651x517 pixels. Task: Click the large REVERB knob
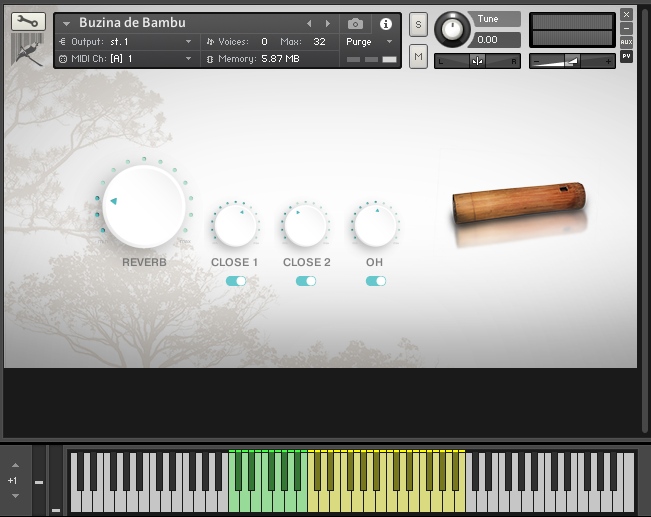(x=144, y=207)
